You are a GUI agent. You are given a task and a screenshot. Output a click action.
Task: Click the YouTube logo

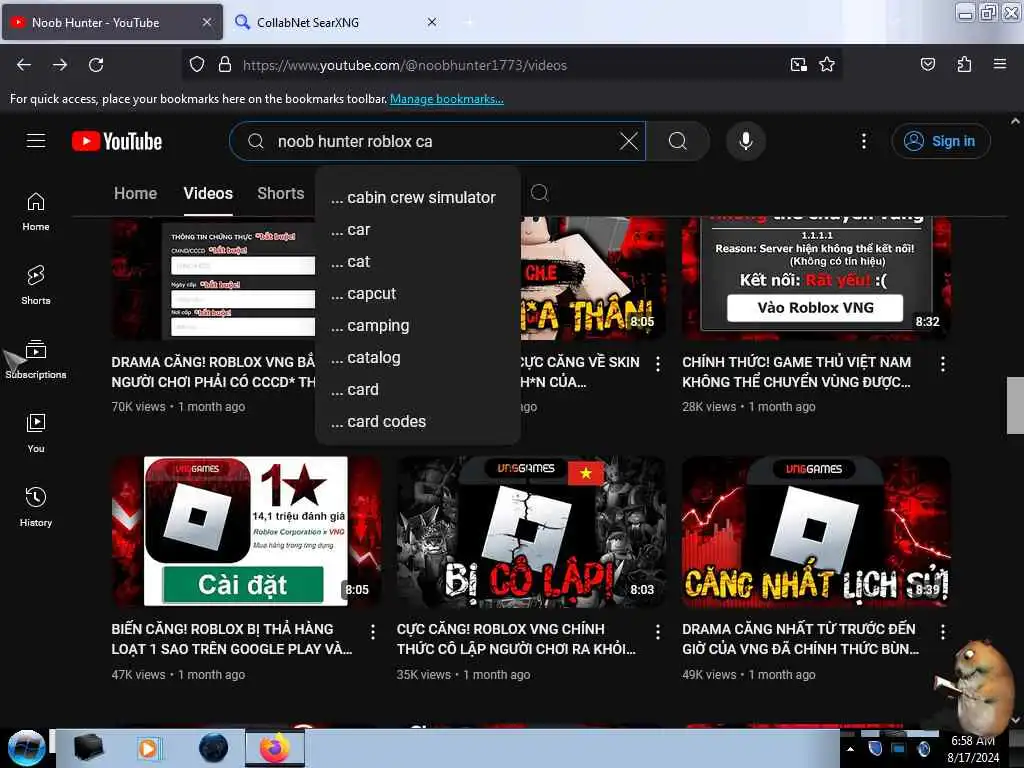click(117, 141)
